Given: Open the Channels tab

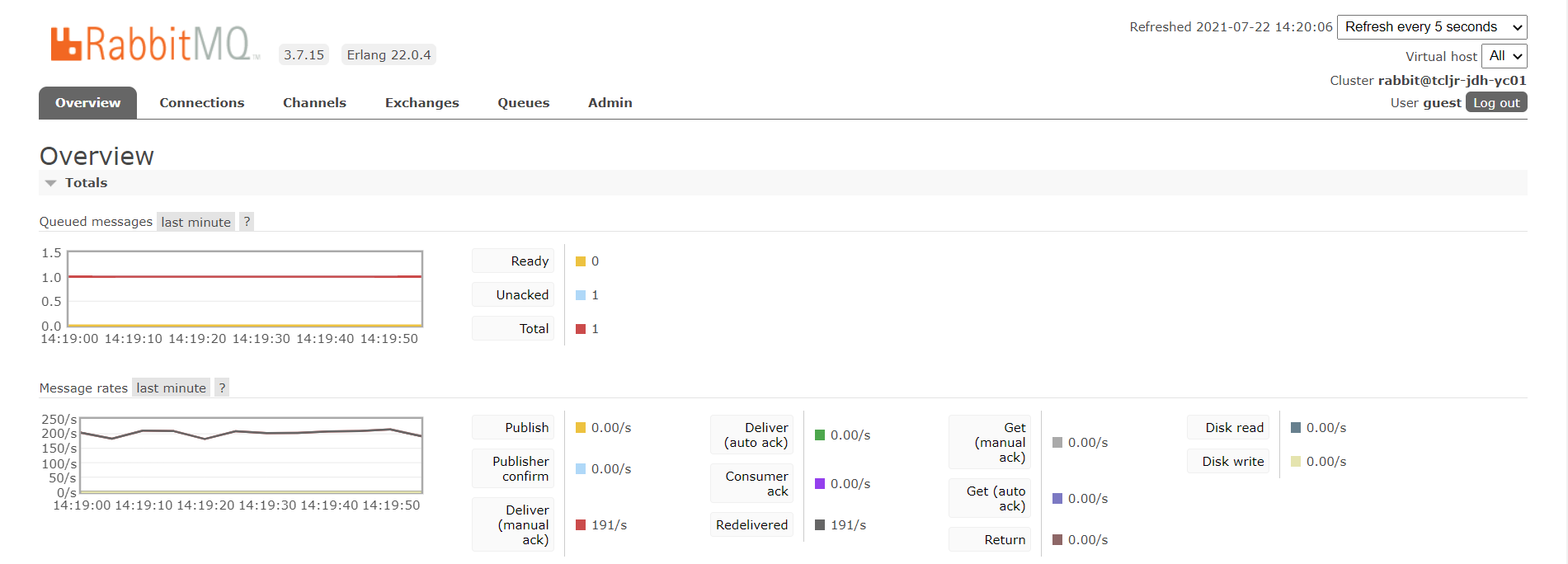Looking at the screenshot, I should tap(314, 103).
